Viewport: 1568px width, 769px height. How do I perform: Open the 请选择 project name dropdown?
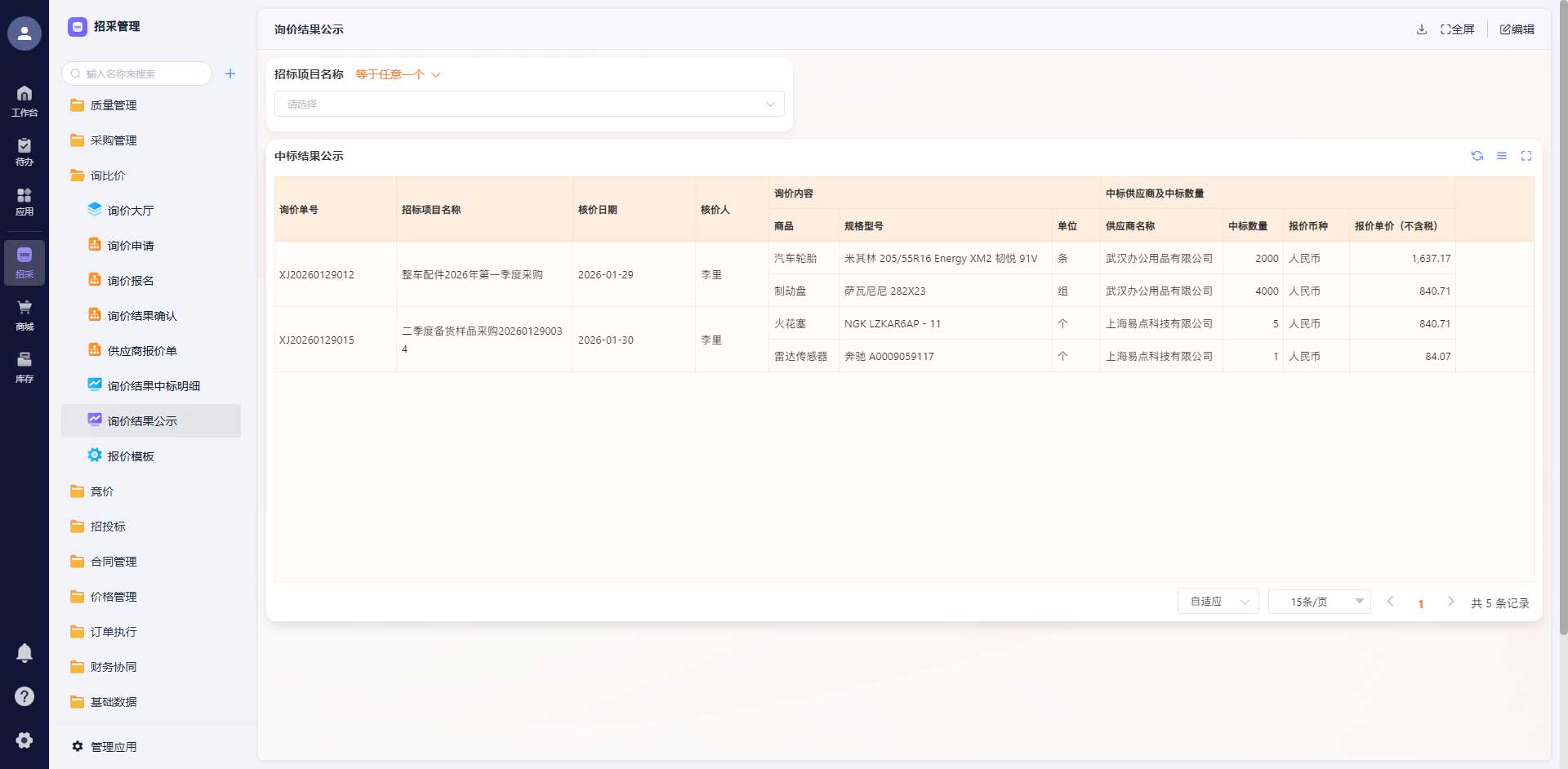(x=529, y=104)
